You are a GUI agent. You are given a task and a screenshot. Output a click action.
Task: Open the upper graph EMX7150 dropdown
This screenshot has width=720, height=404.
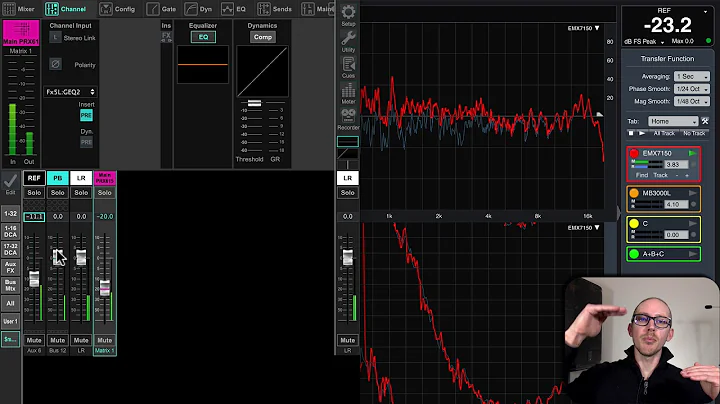[x=584, y=28]
